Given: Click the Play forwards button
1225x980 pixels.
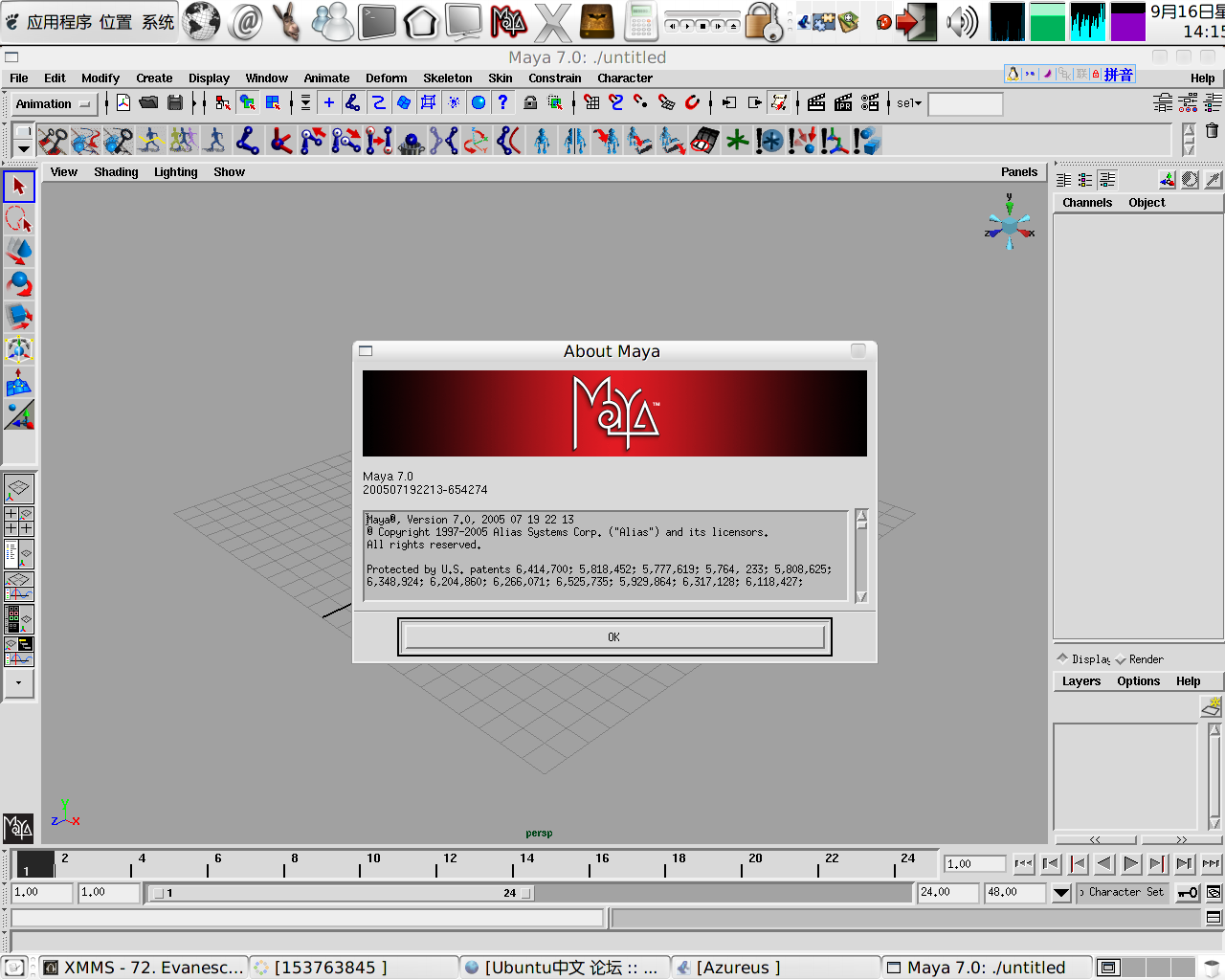Looking at the screenshot, I should coord(1131,864).
